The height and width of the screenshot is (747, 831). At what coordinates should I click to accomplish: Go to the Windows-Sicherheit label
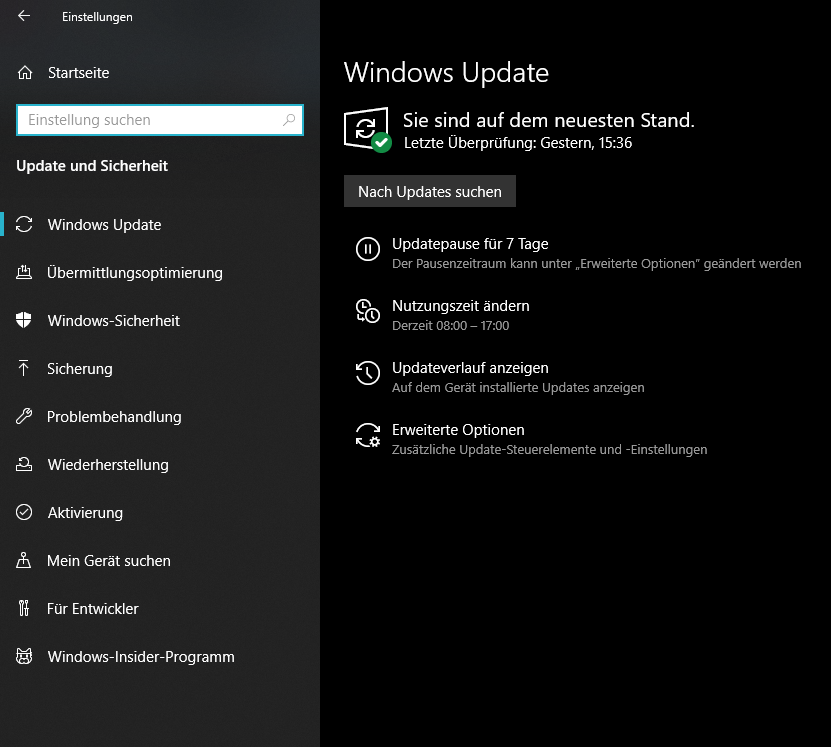tap(114, 321)
